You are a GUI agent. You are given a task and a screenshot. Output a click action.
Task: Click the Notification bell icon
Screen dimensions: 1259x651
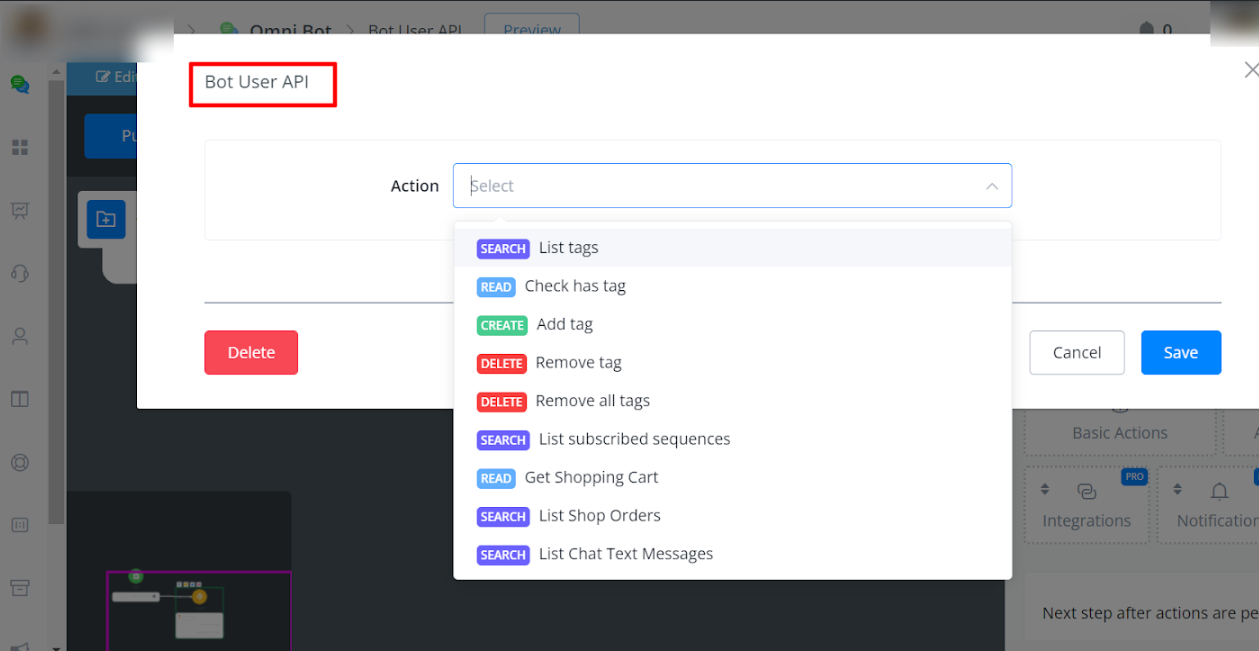pos(1219,491)
